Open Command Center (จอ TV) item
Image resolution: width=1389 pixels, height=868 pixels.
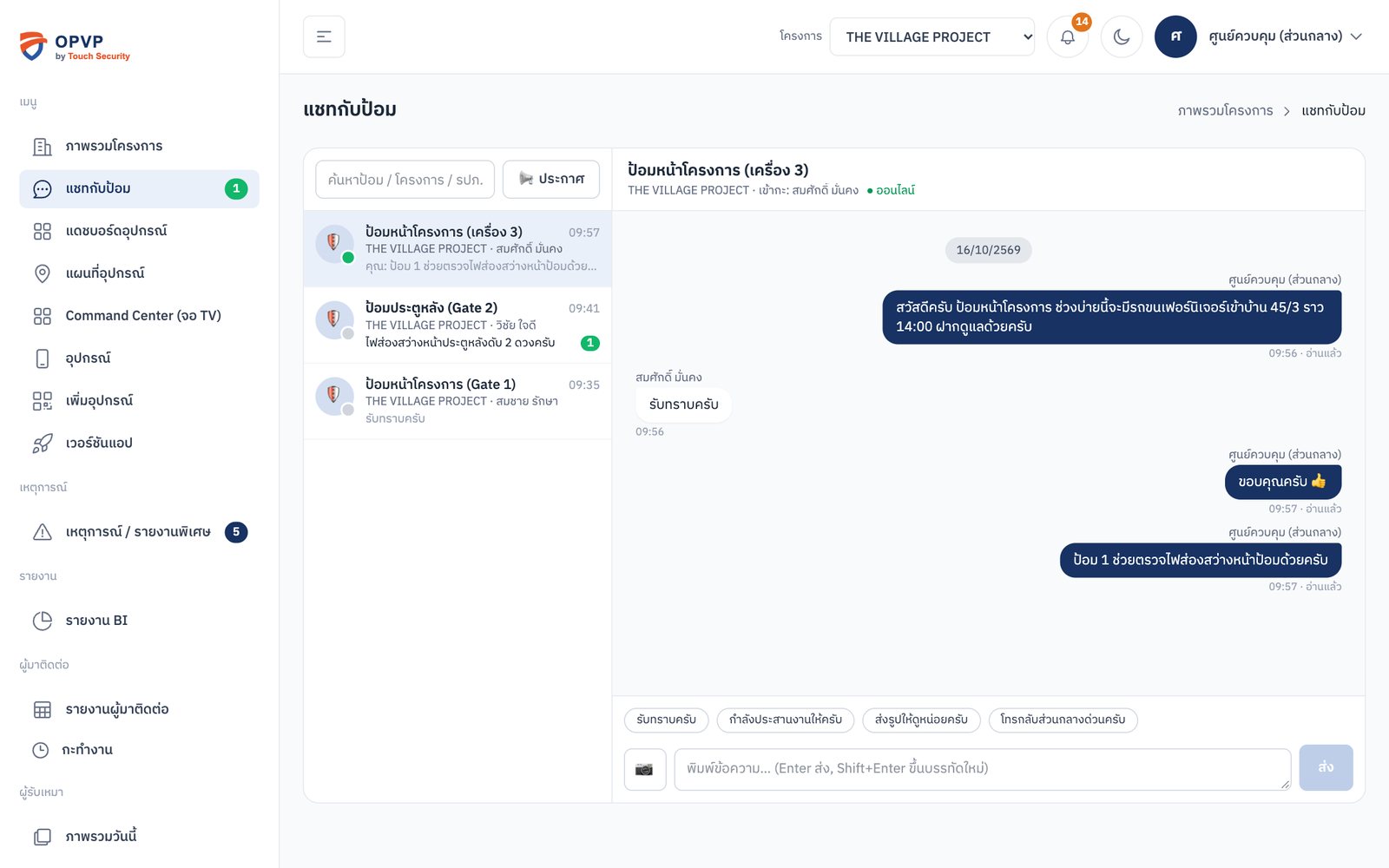pyautogui.click(x=139, y=316)
